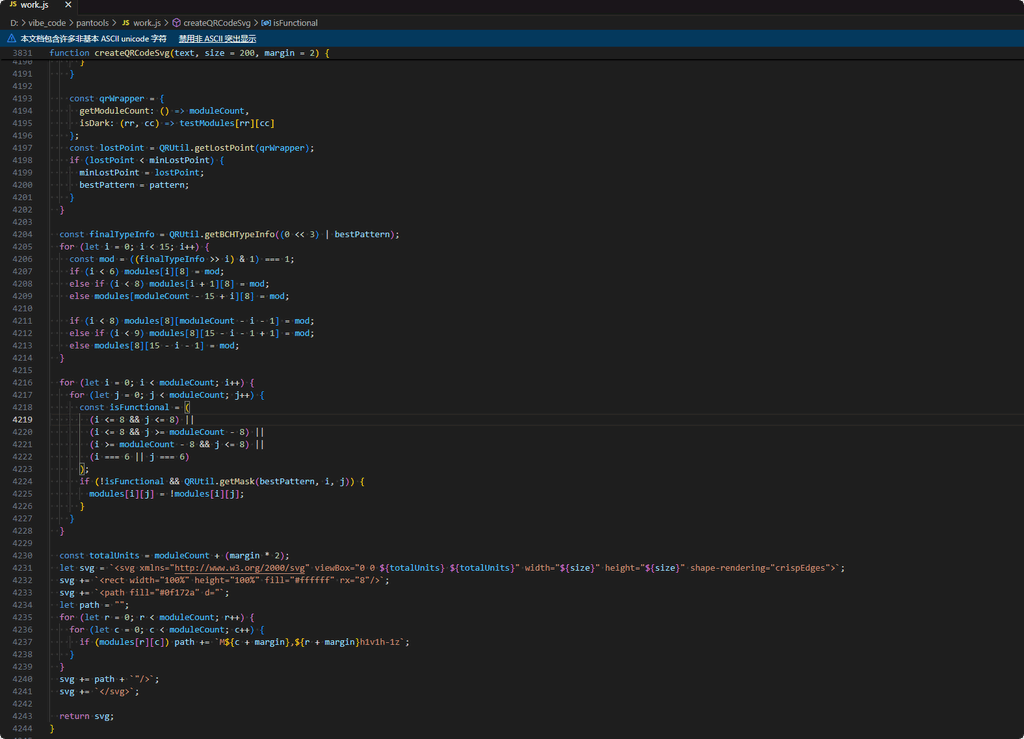
Task: Click 'minLostPoint = lostPoint;' assignment on line 4199
Action: pyautogui.click(x=142, y=173)
